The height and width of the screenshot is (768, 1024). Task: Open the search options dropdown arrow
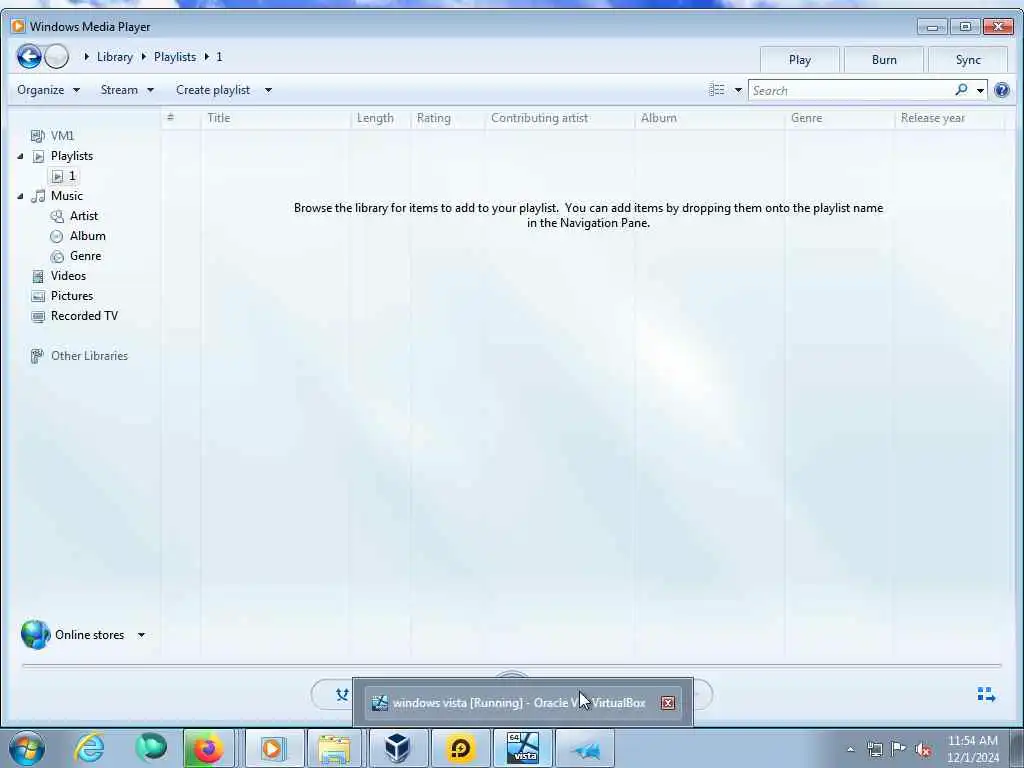click(x=980, y=90)
